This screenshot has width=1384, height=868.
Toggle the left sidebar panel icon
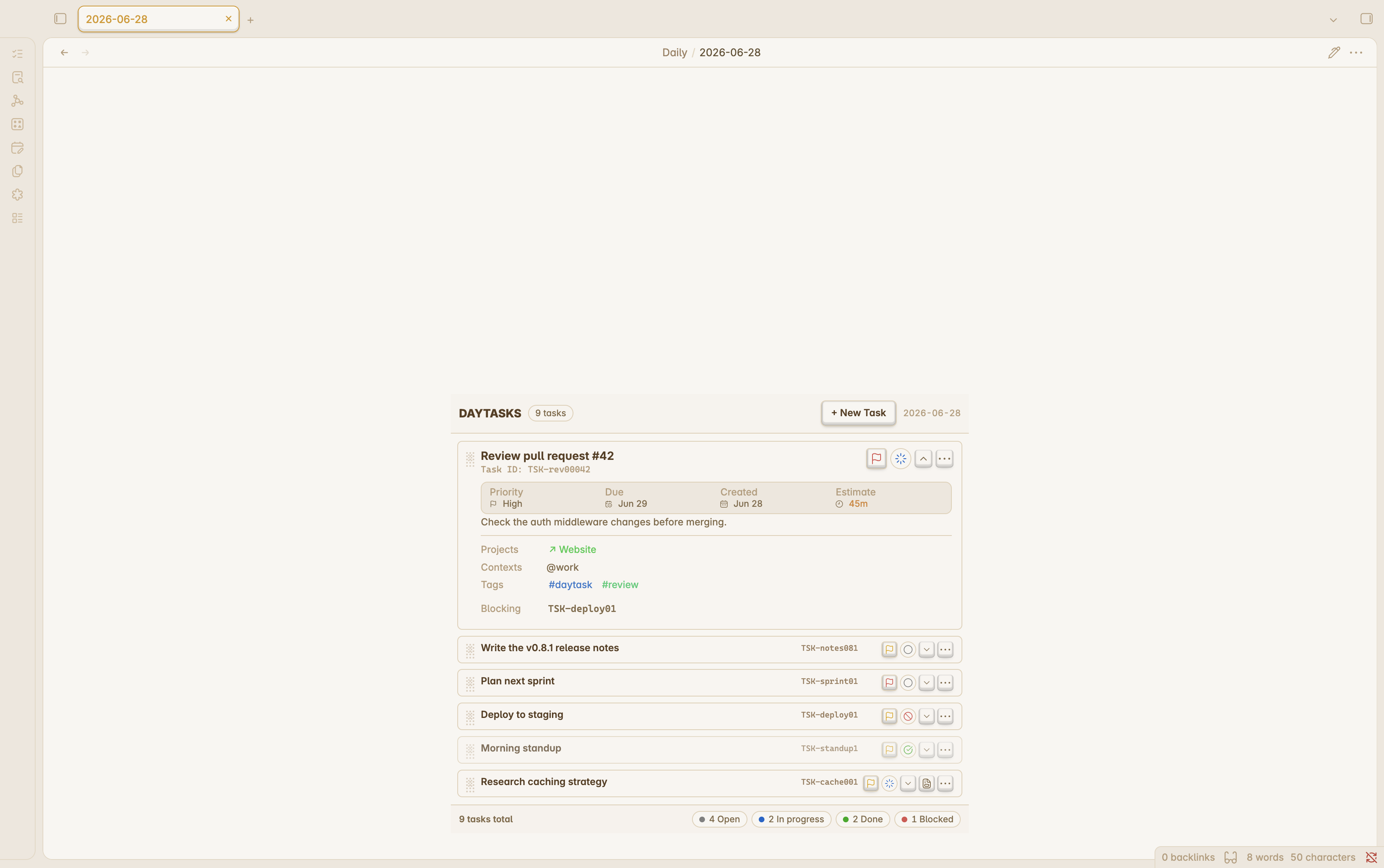(60, 19)
